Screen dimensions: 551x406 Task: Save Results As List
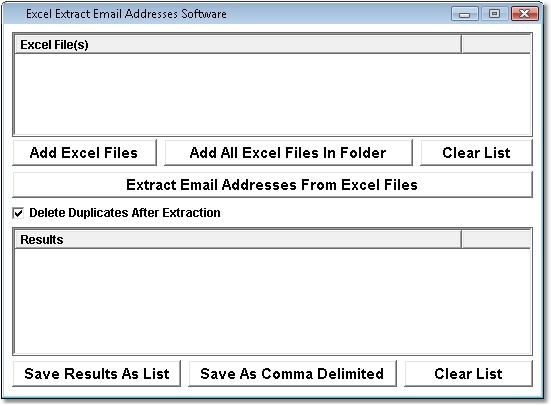click(x=97, y=374)
